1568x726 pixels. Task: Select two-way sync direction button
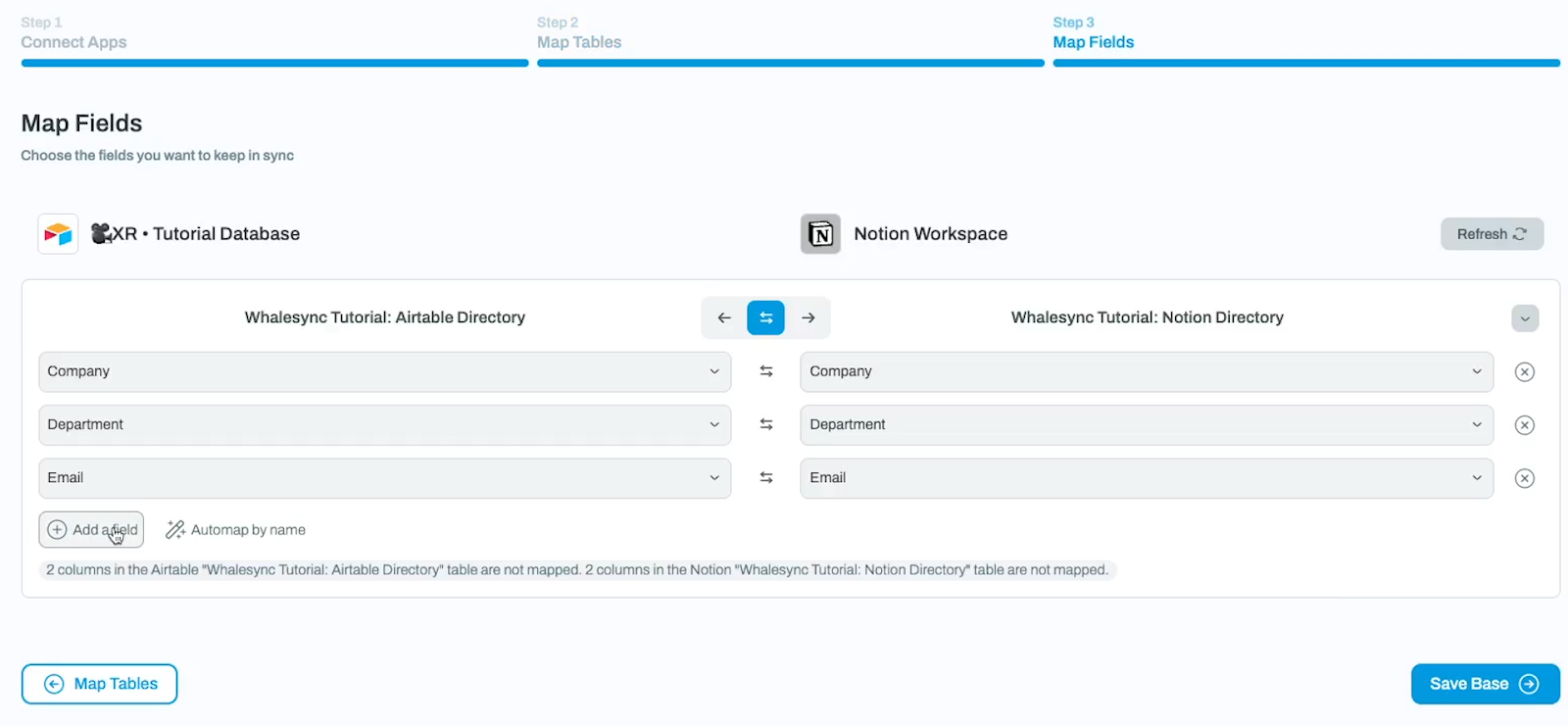coord(766,317)
